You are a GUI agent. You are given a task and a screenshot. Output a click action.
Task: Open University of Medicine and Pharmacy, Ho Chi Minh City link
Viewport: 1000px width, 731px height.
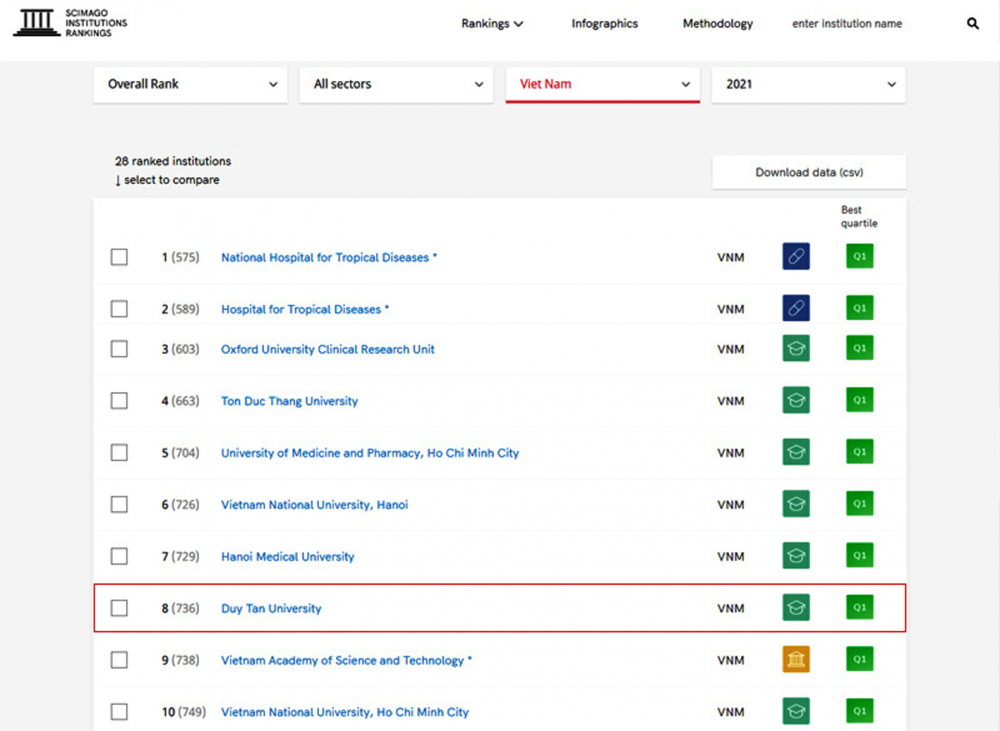[370, 453]
